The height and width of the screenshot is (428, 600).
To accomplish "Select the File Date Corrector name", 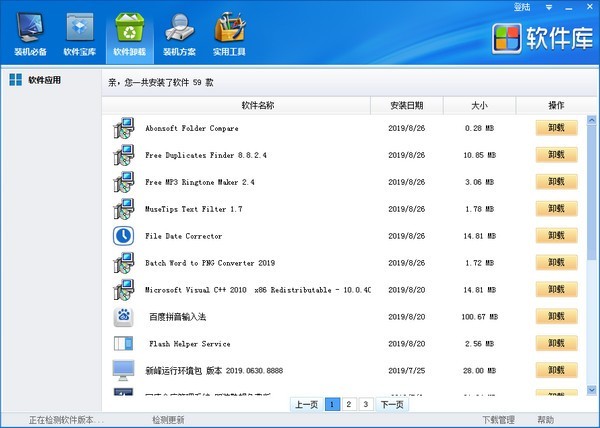I will coord(184,236).
